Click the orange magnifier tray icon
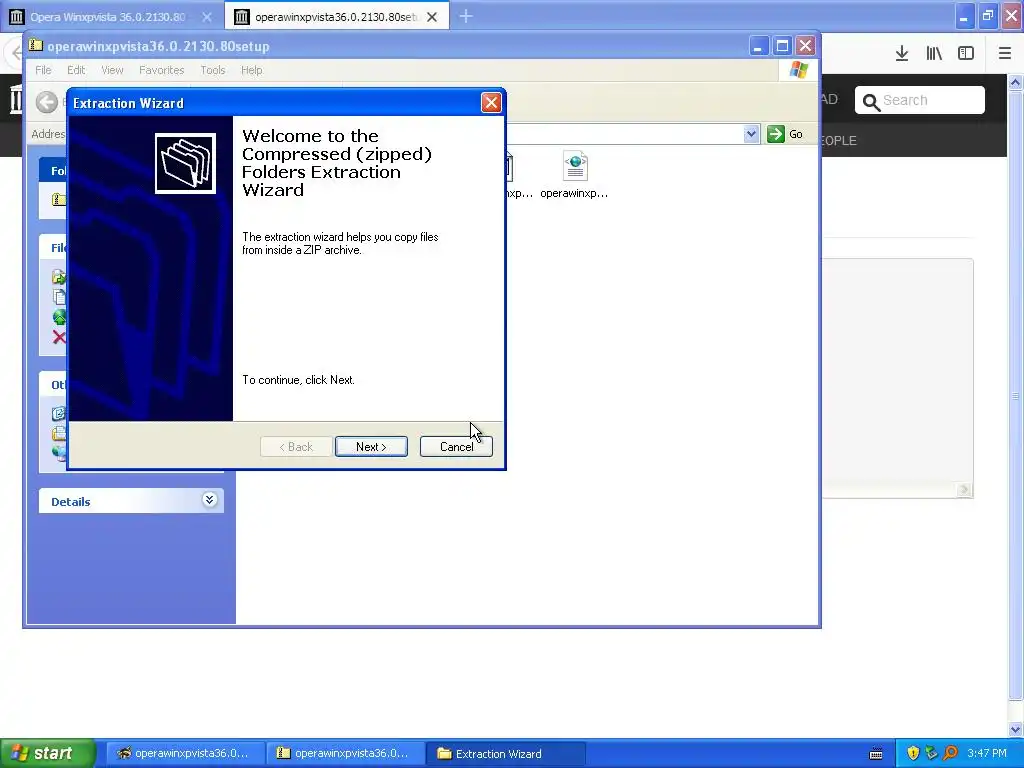1024x768 pixels. tap(951, 753)
